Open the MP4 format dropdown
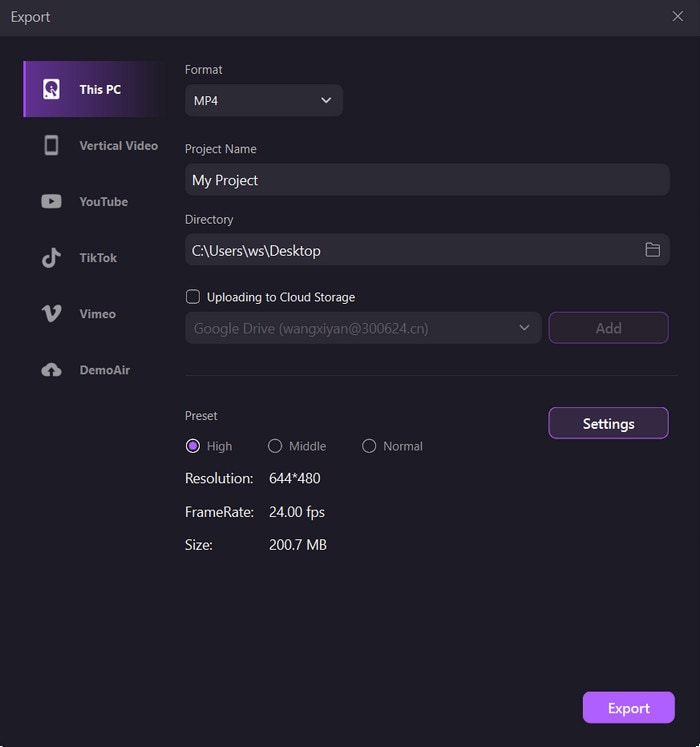This screenshot has height=747, width=700. point(264,100)
